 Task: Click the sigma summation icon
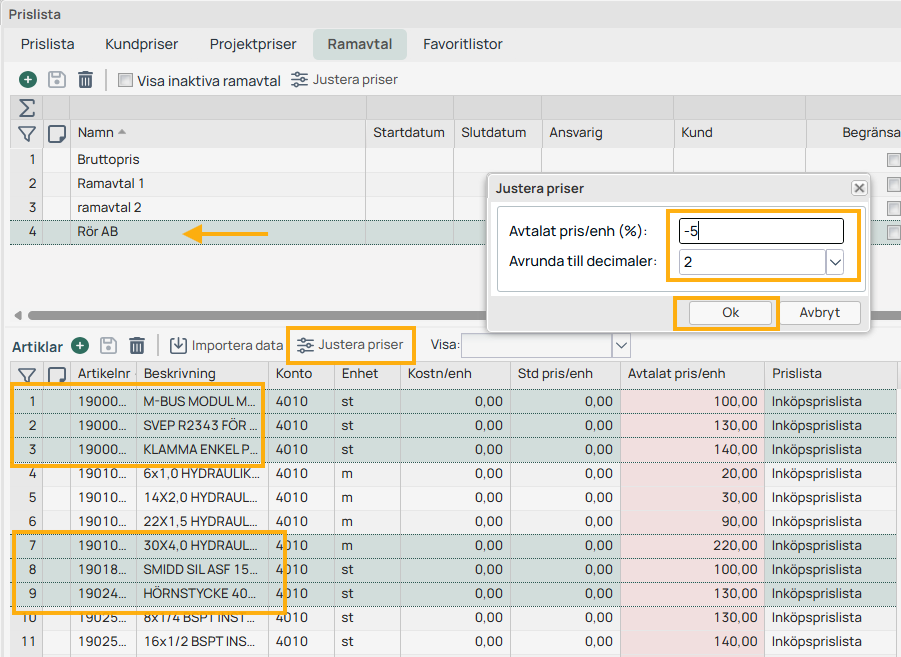(27, 108)
